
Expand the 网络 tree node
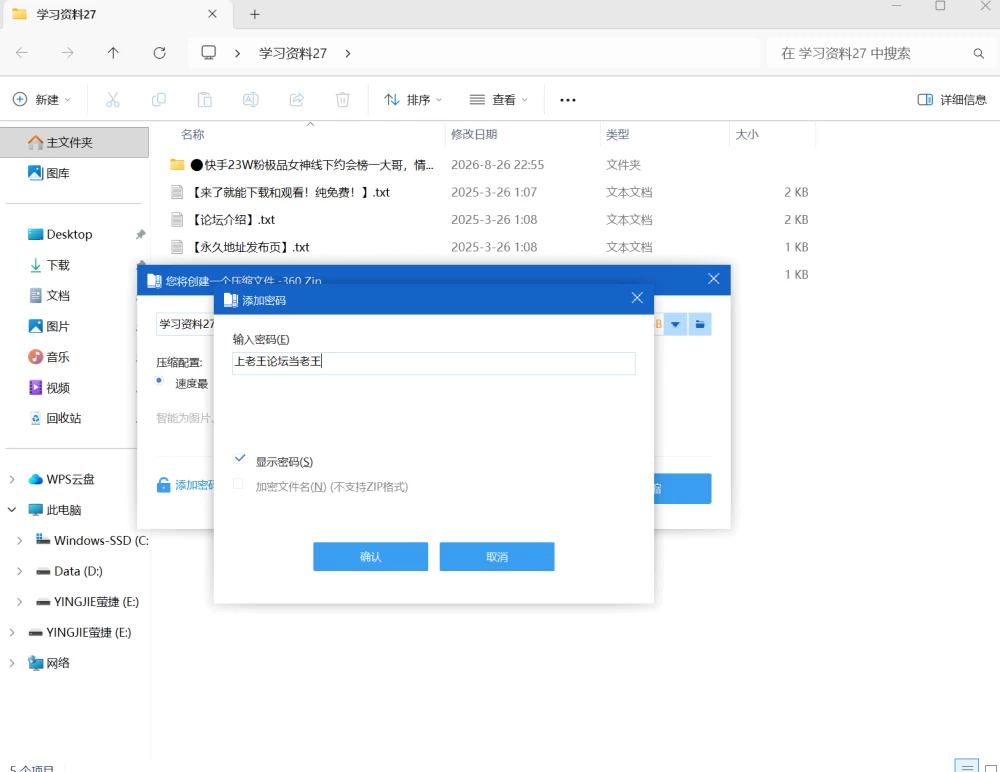(12, 663)
